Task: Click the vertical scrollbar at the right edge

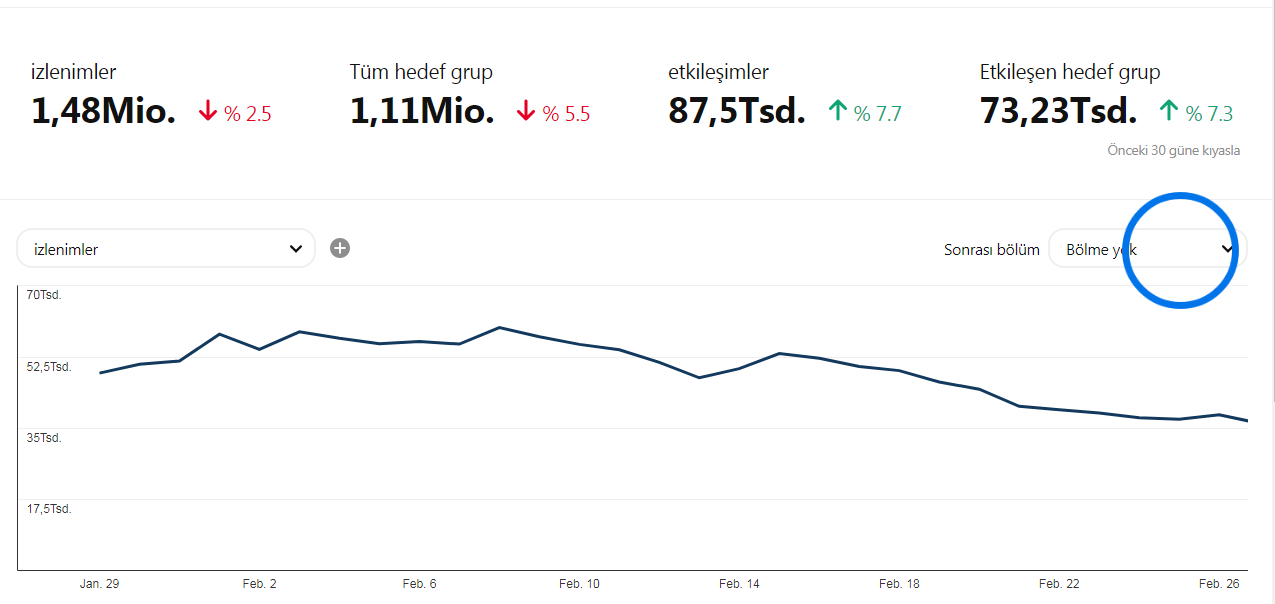Action: (x=1271, y=200)
